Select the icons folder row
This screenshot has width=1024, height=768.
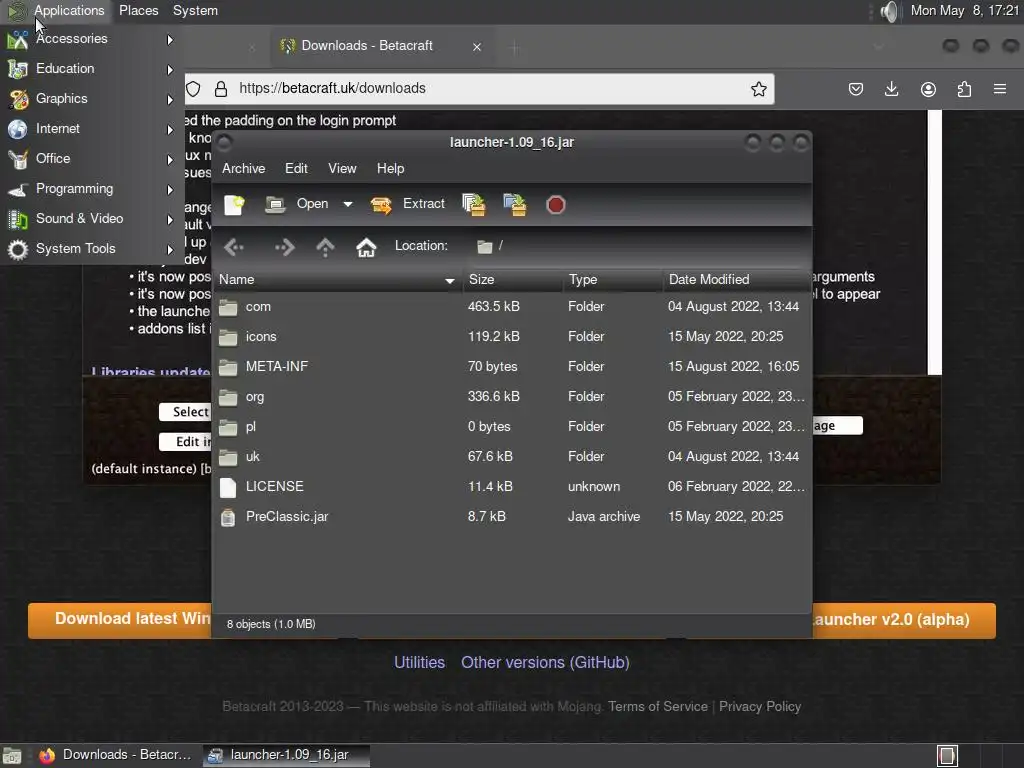pyautogui.click(x=512, y=336)
